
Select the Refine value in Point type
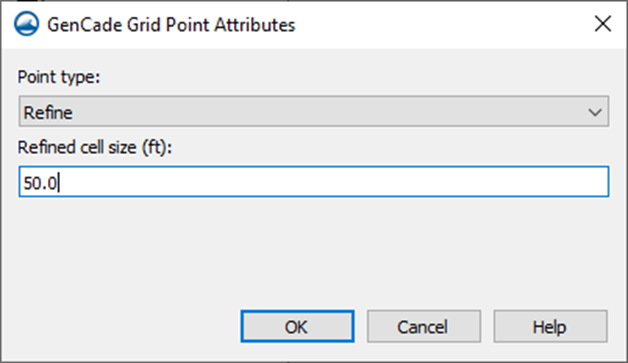(x=48, y=113)
